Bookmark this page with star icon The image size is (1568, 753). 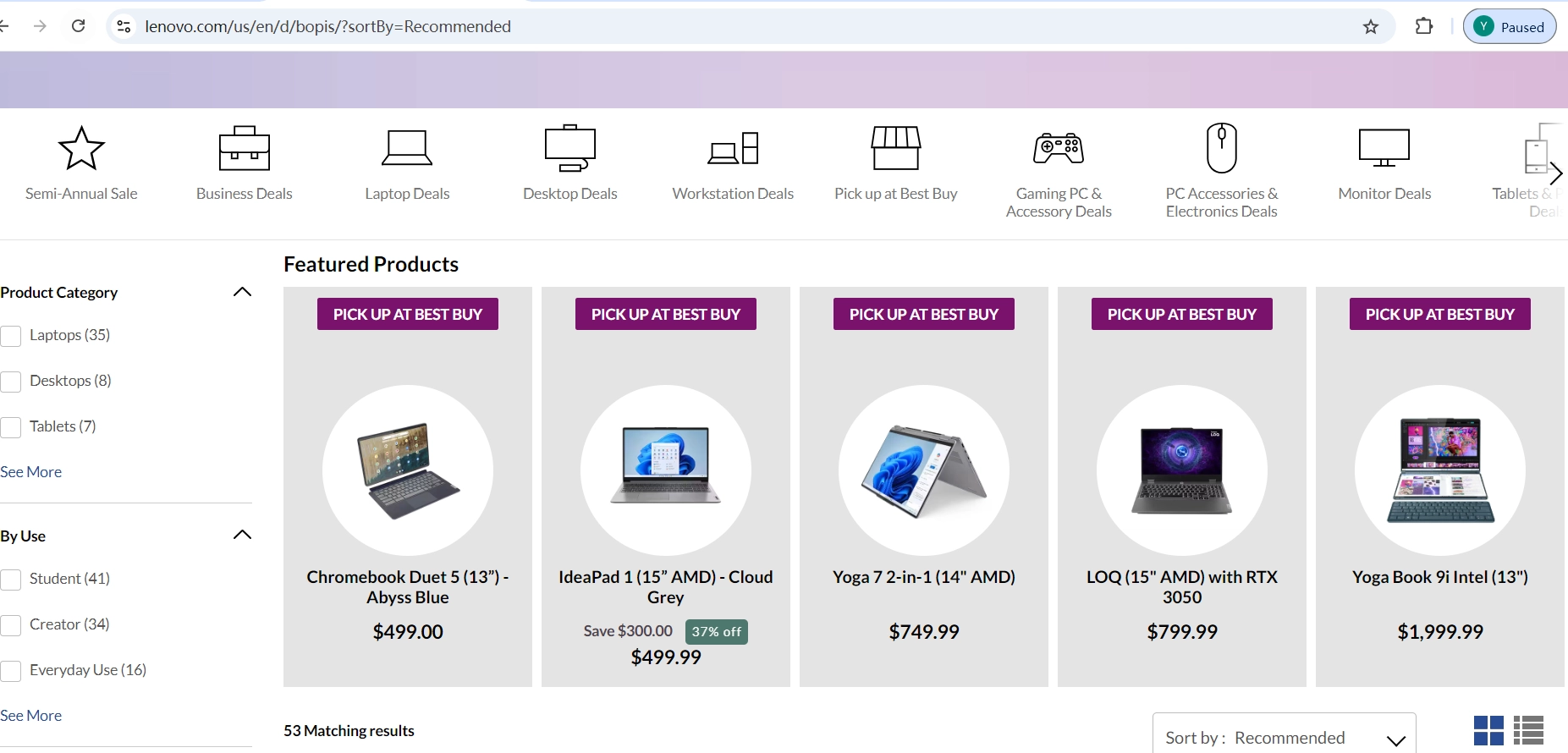click(1371, 27)
